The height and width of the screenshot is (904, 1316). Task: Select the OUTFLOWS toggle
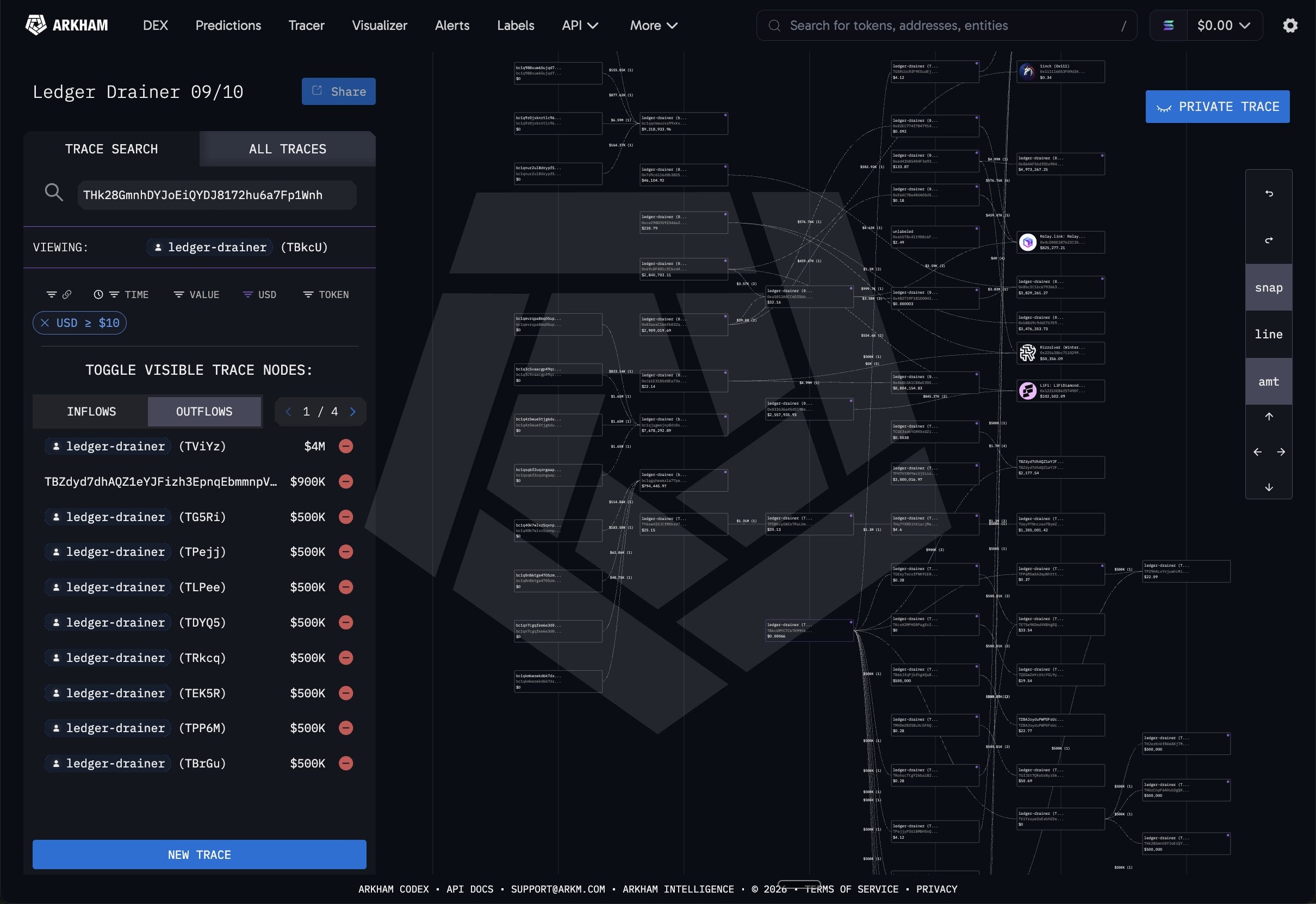(204, 411)
